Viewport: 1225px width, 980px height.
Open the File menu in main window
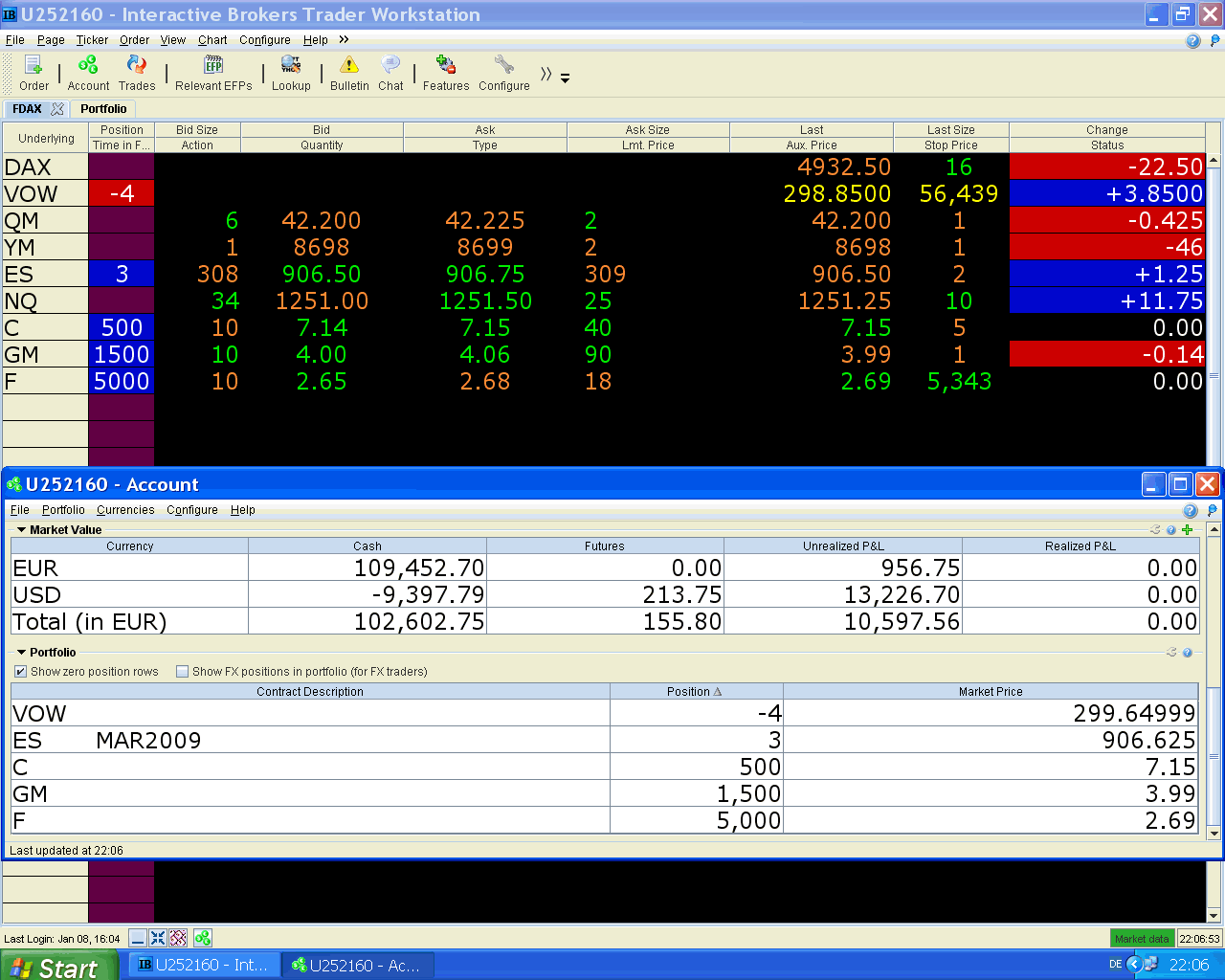(15, 40)
